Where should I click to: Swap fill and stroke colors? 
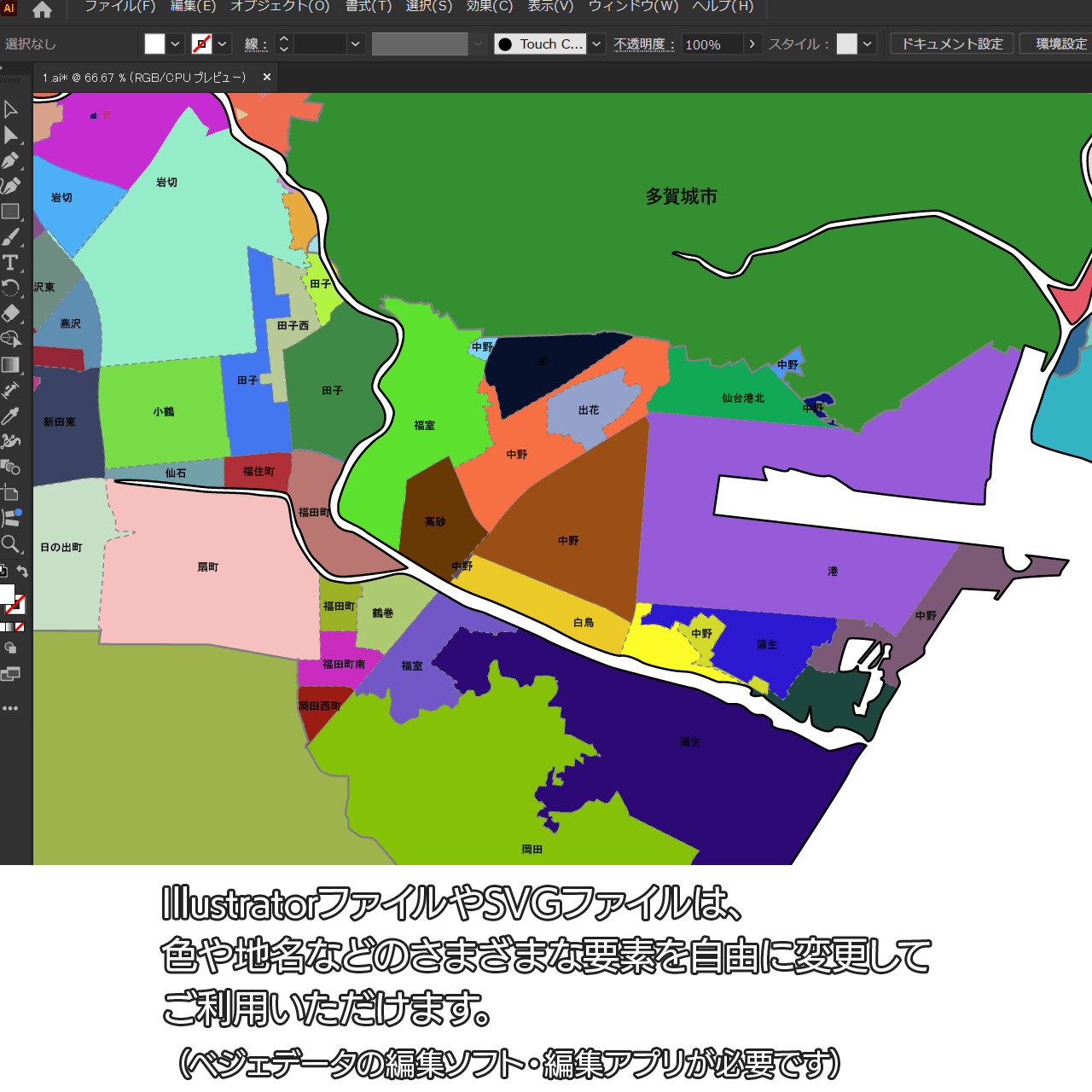(x=23, y=572)
